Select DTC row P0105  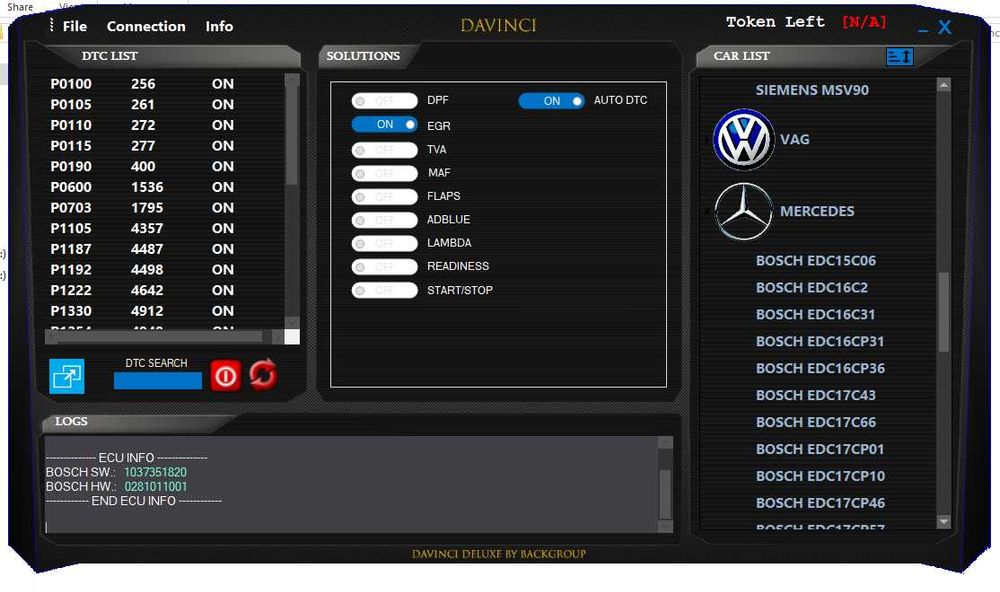click(142, 104)
